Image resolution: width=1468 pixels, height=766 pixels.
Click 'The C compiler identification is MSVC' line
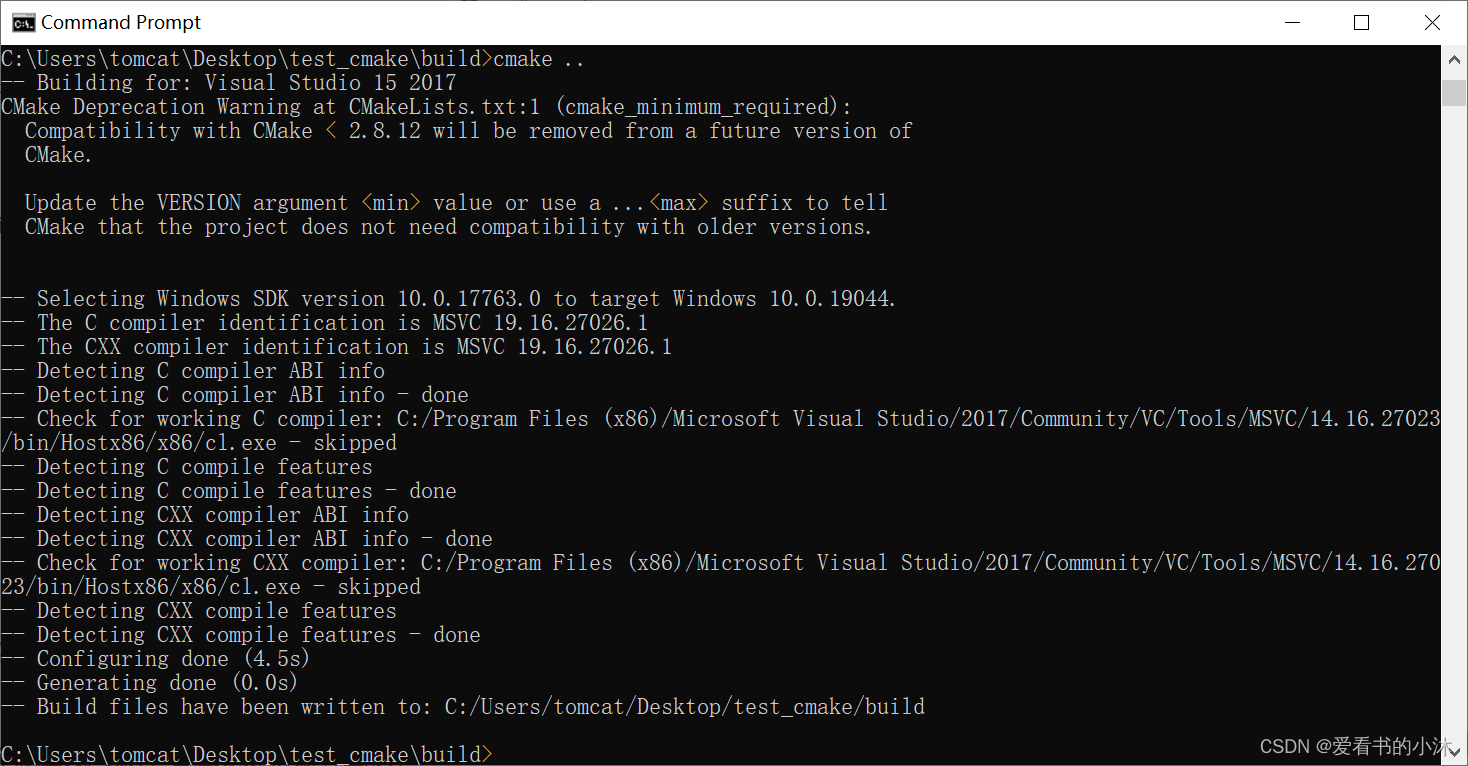(325, 323)
